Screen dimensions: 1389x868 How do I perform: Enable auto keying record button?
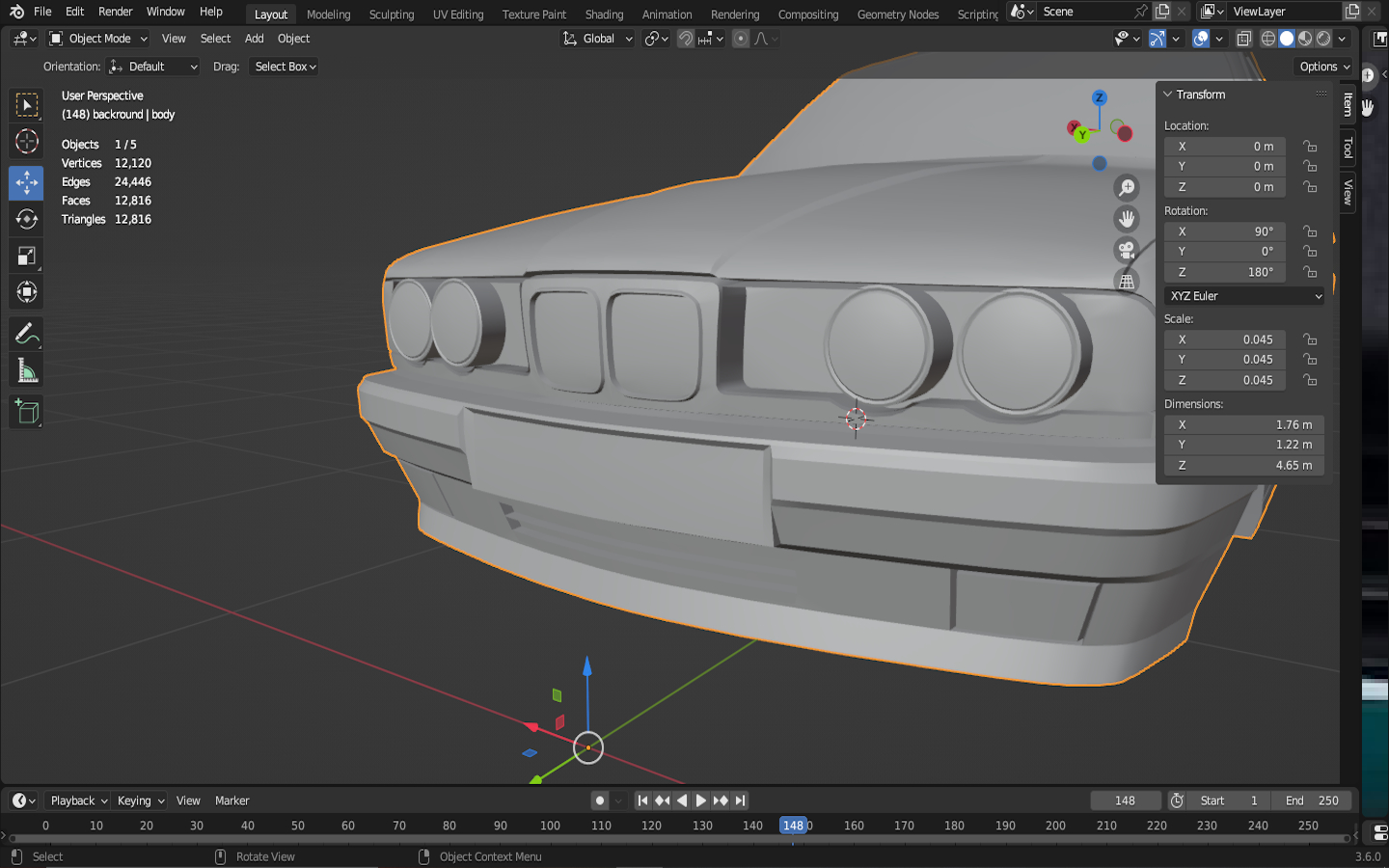coord(600,800)
